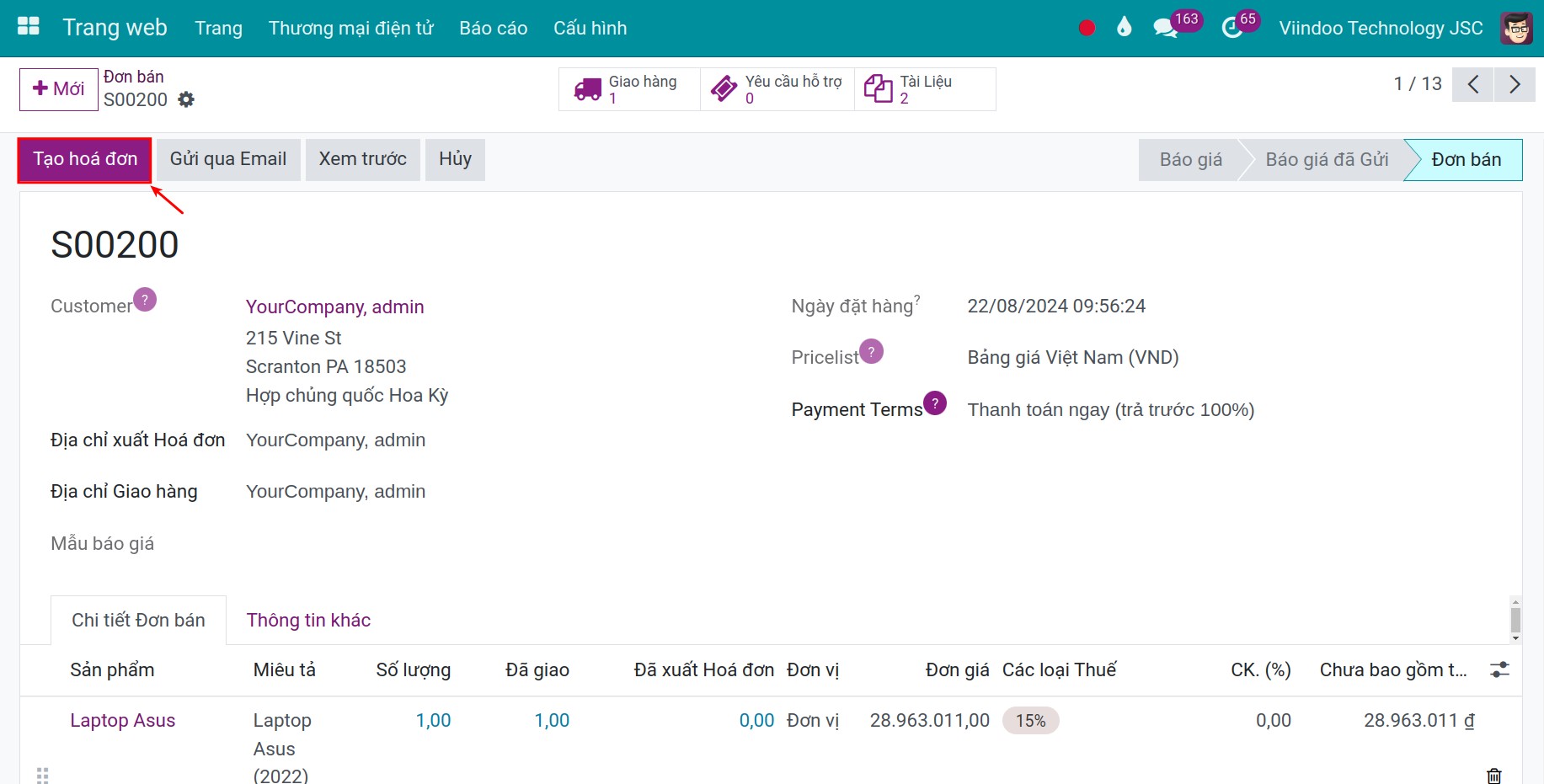Open YourCompany, admin customer link

click(x=335, y=307)
